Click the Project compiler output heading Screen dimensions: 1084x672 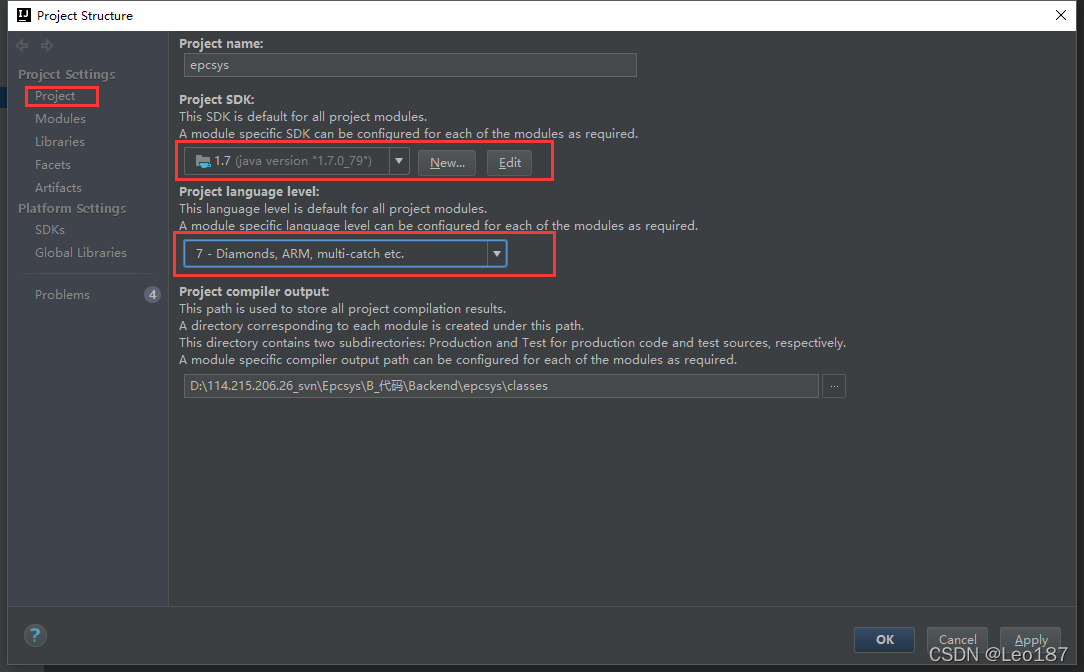(254, 292)
